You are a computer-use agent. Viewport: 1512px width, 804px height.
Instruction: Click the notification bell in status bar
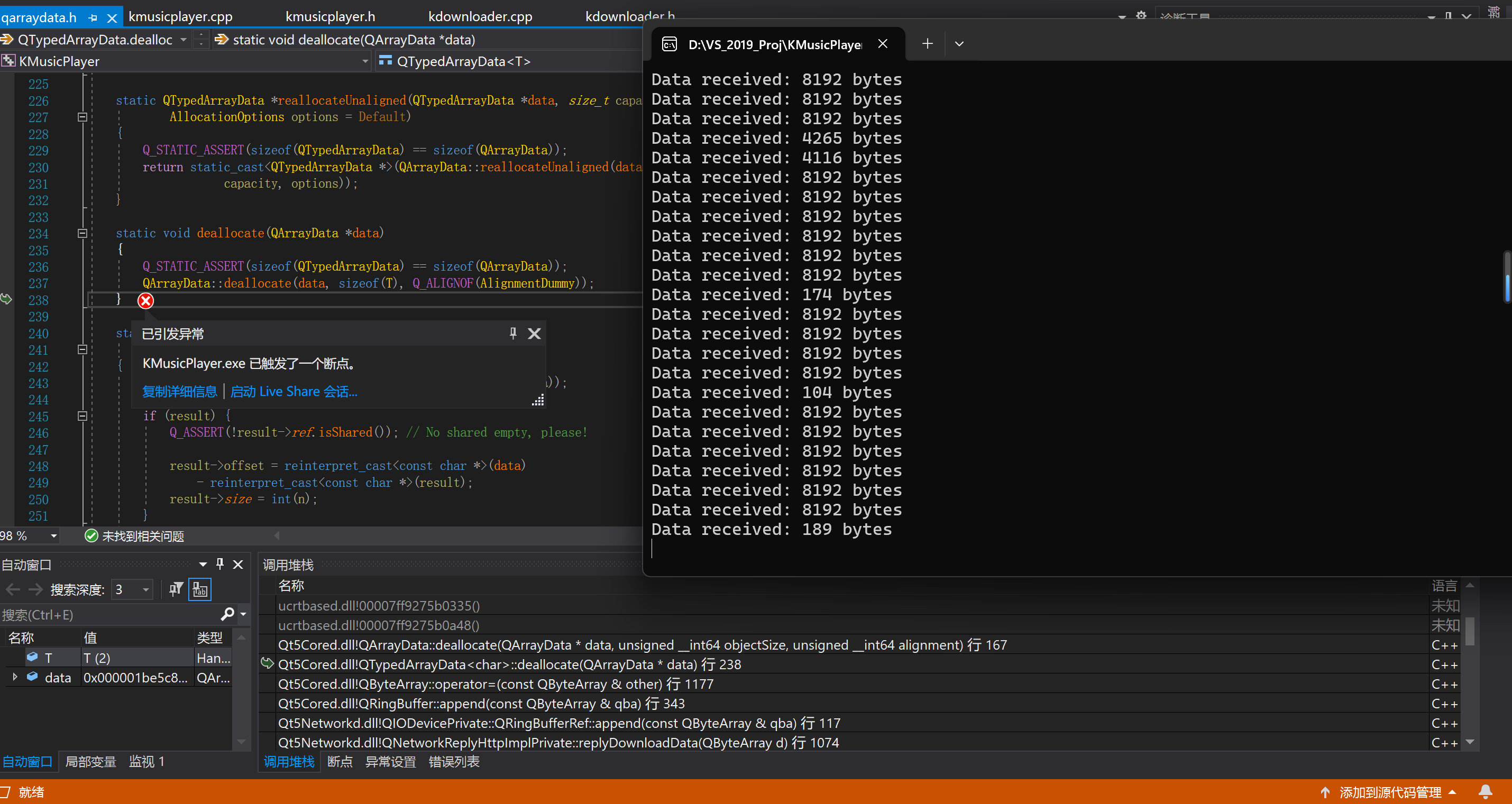pyautogui.click(x=1485, y=792)
